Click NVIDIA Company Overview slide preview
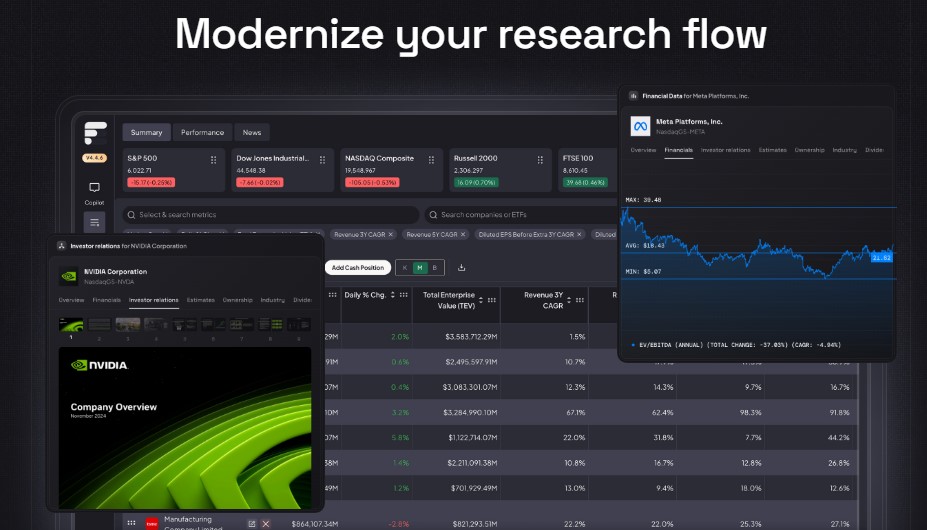 coord(185,428)
